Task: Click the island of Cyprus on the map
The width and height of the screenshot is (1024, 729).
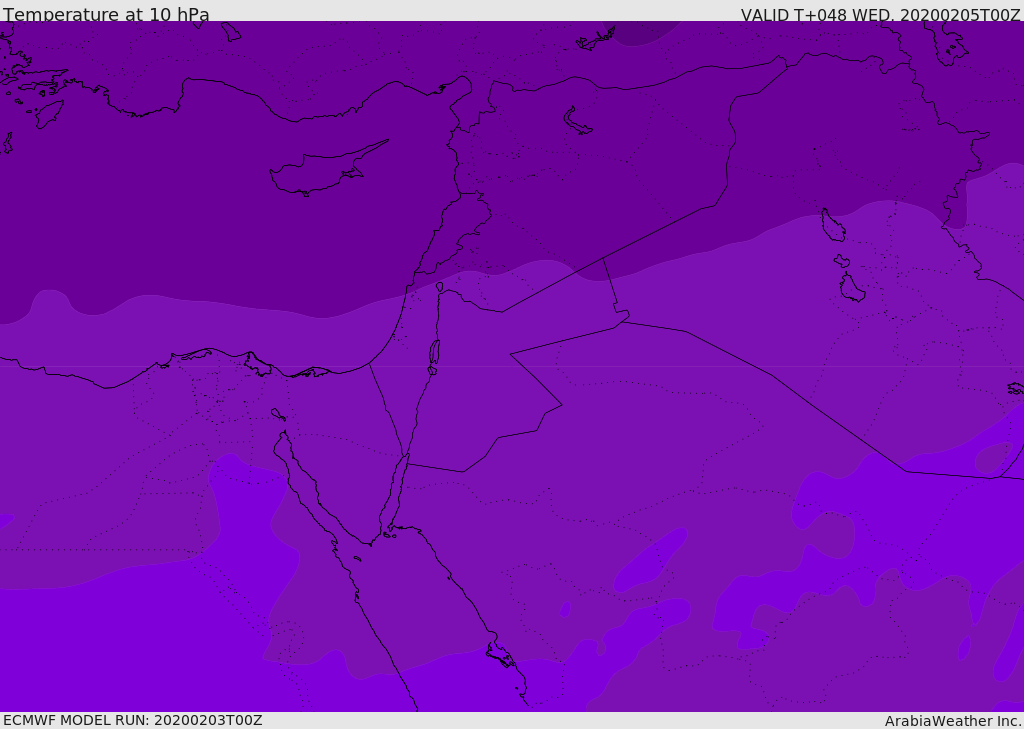Action: pyautogui.click(x=327, y=169)
